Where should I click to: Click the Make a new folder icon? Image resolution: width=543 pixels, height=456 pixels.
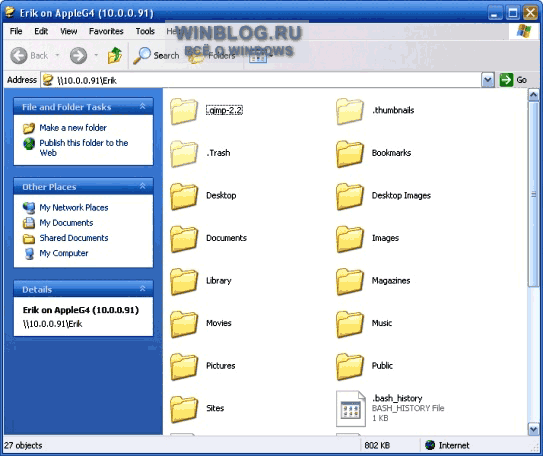tap(29, 128)
